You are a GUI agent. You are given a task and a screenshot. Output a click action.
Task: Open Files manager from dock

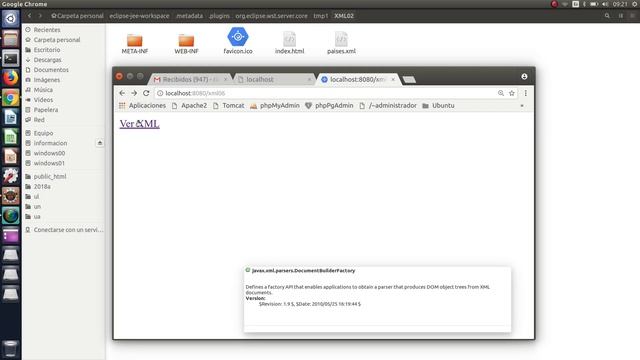(11, 38)
